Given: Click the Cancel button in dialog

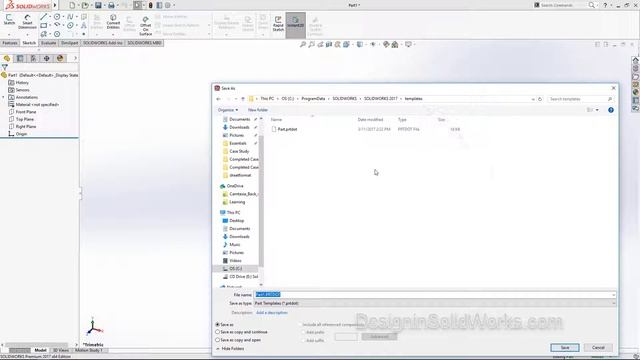Looking at the screenshot, I should 598,347.
